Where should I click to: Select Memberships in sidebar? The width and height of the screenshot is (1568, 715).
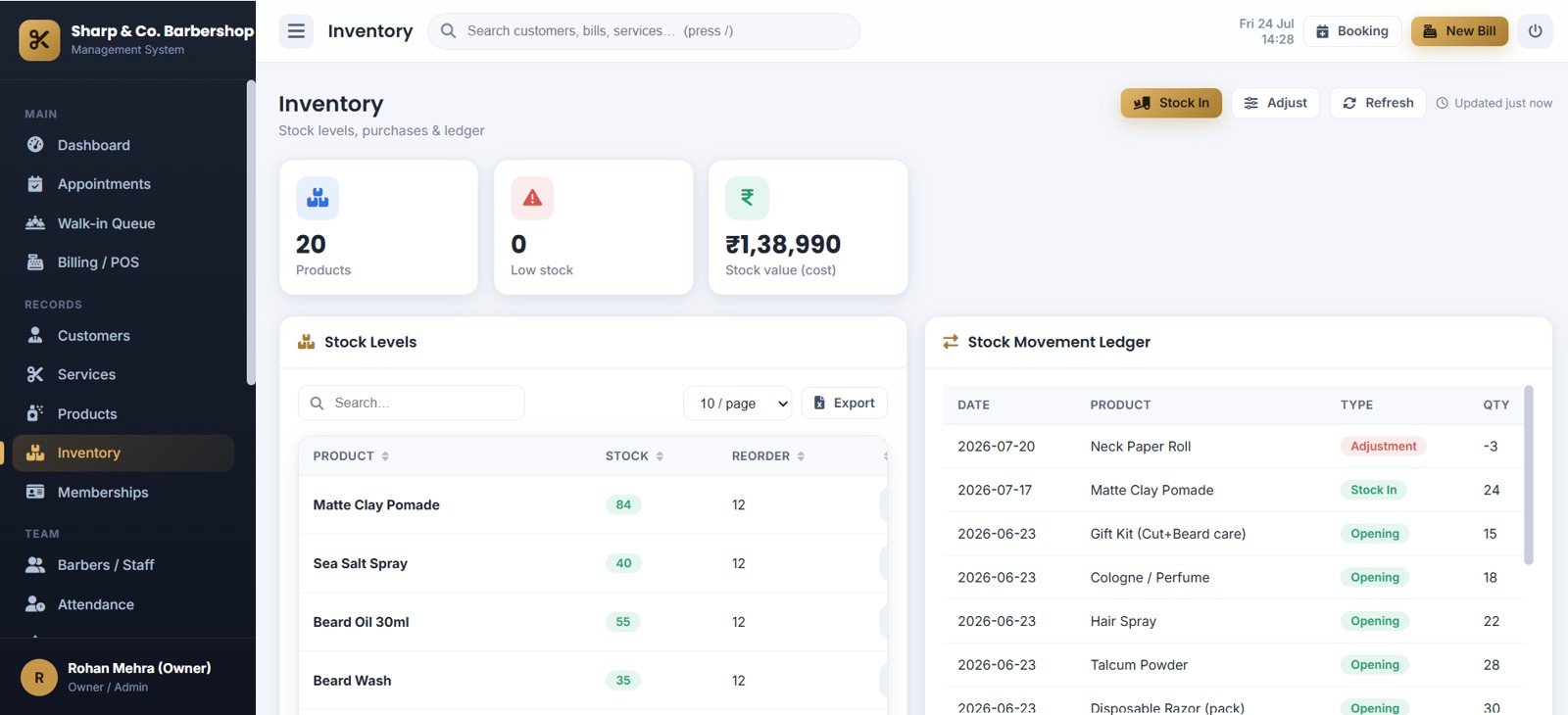pos(123,492)
